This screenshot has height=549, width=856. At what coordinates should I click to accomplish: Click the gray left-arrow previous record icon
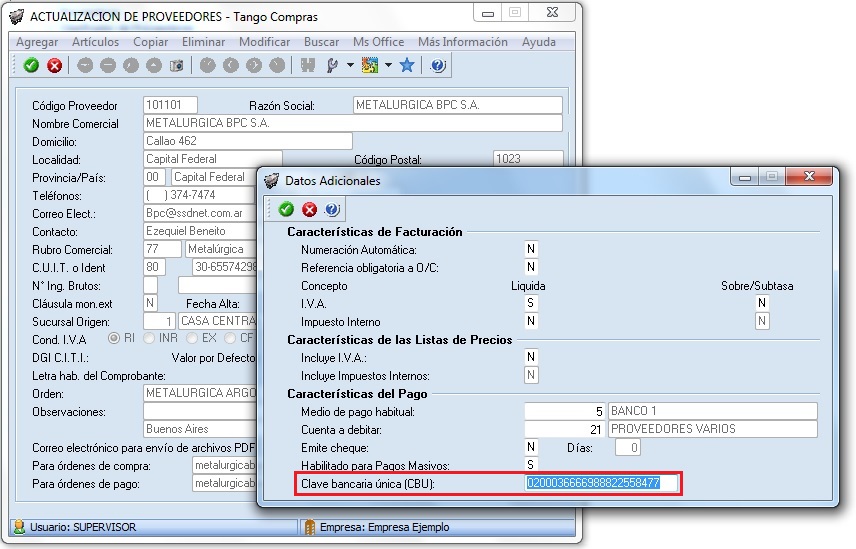tap(231, 65)
